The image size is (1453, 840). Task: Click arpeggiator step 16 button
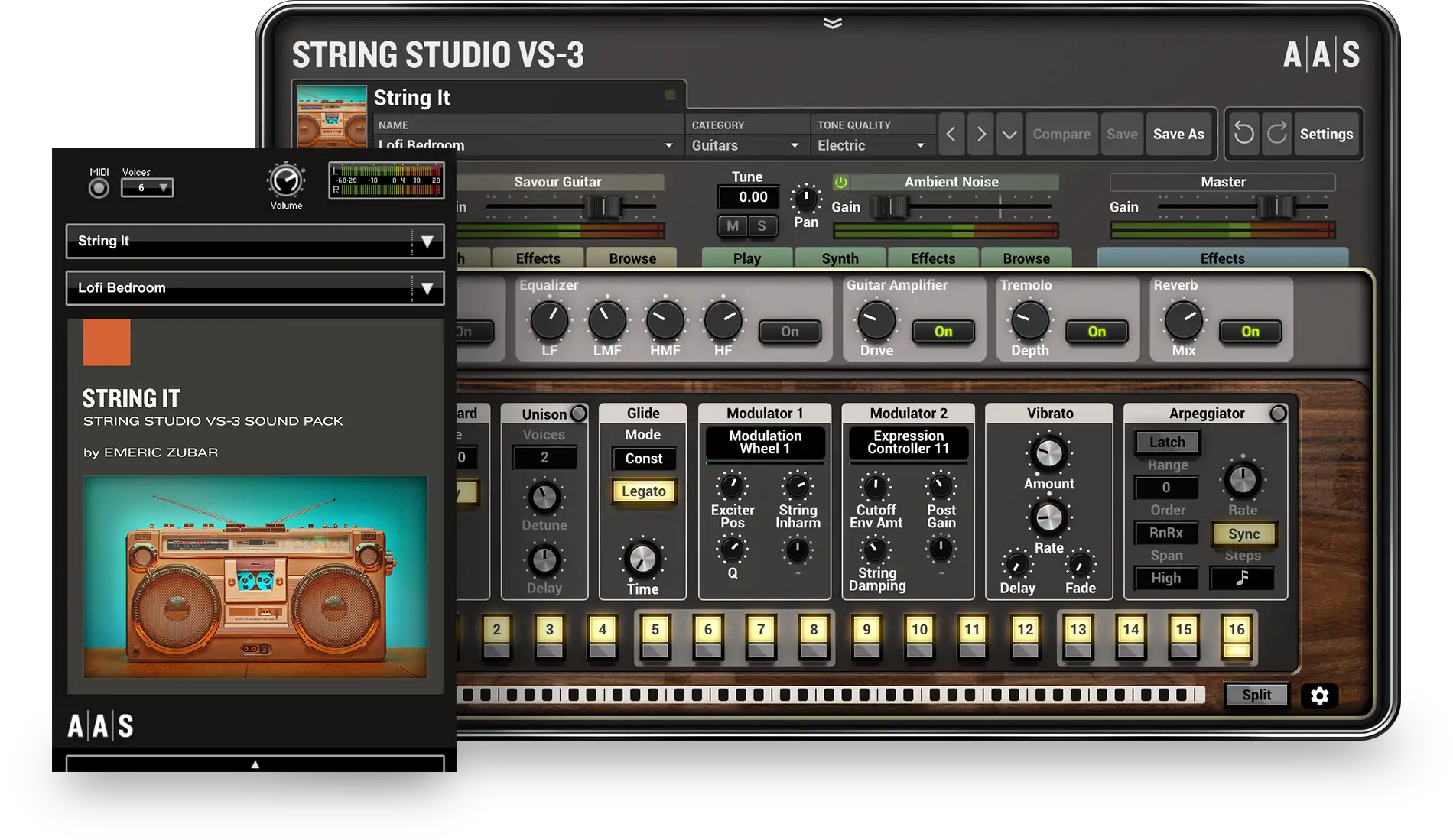(x=1237, y=637)
